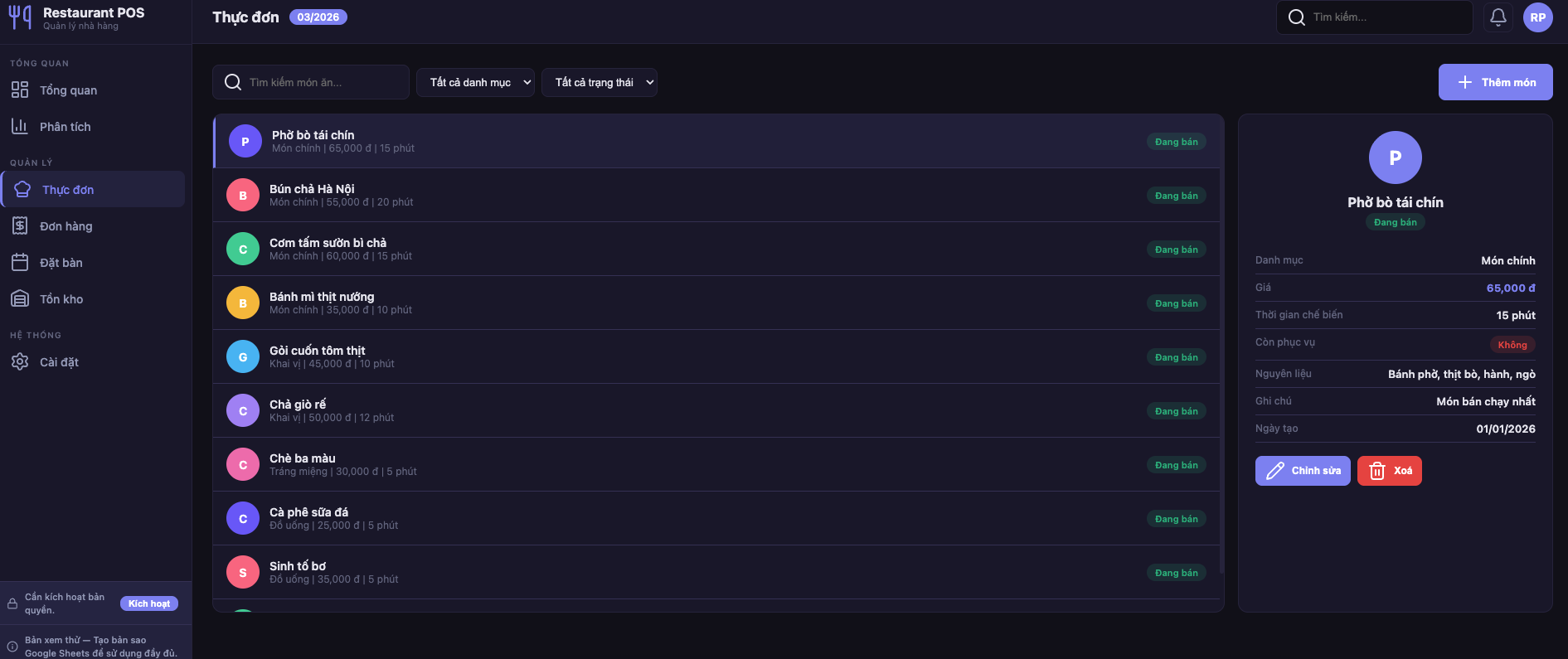
Task: Open the RP user avatar menu
Action: (1538, 17)
